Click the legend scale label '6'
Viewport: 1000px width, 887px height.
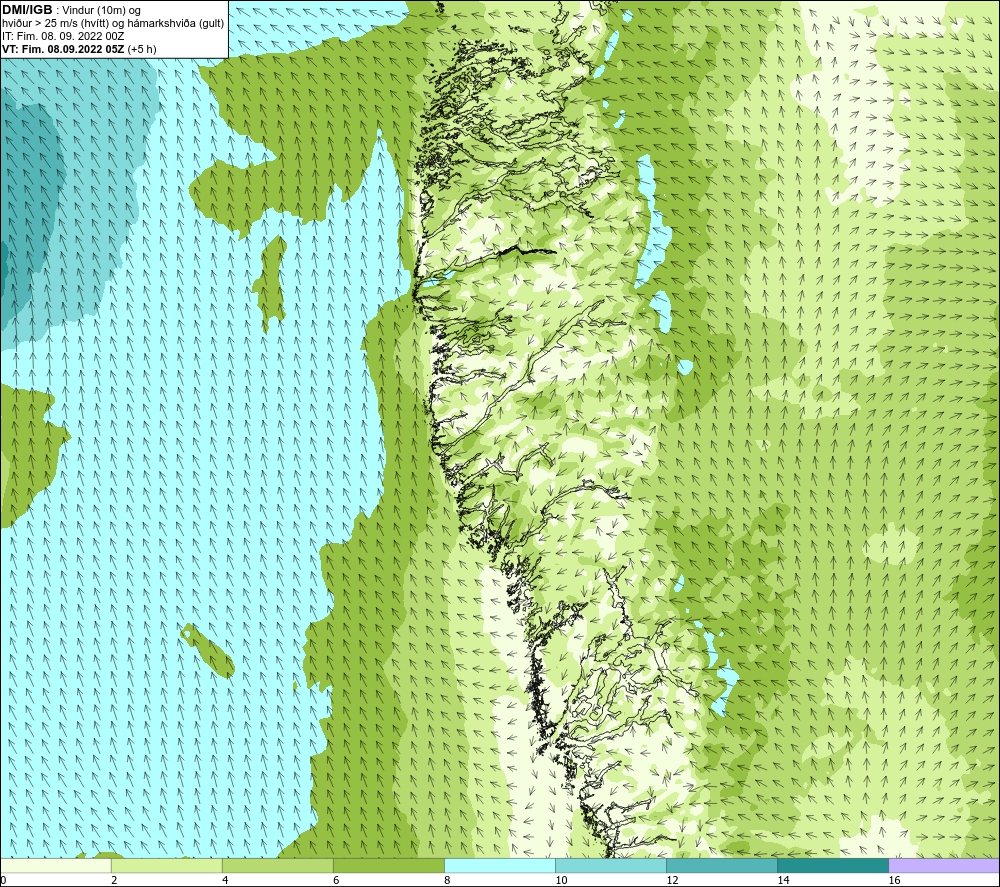336,880
